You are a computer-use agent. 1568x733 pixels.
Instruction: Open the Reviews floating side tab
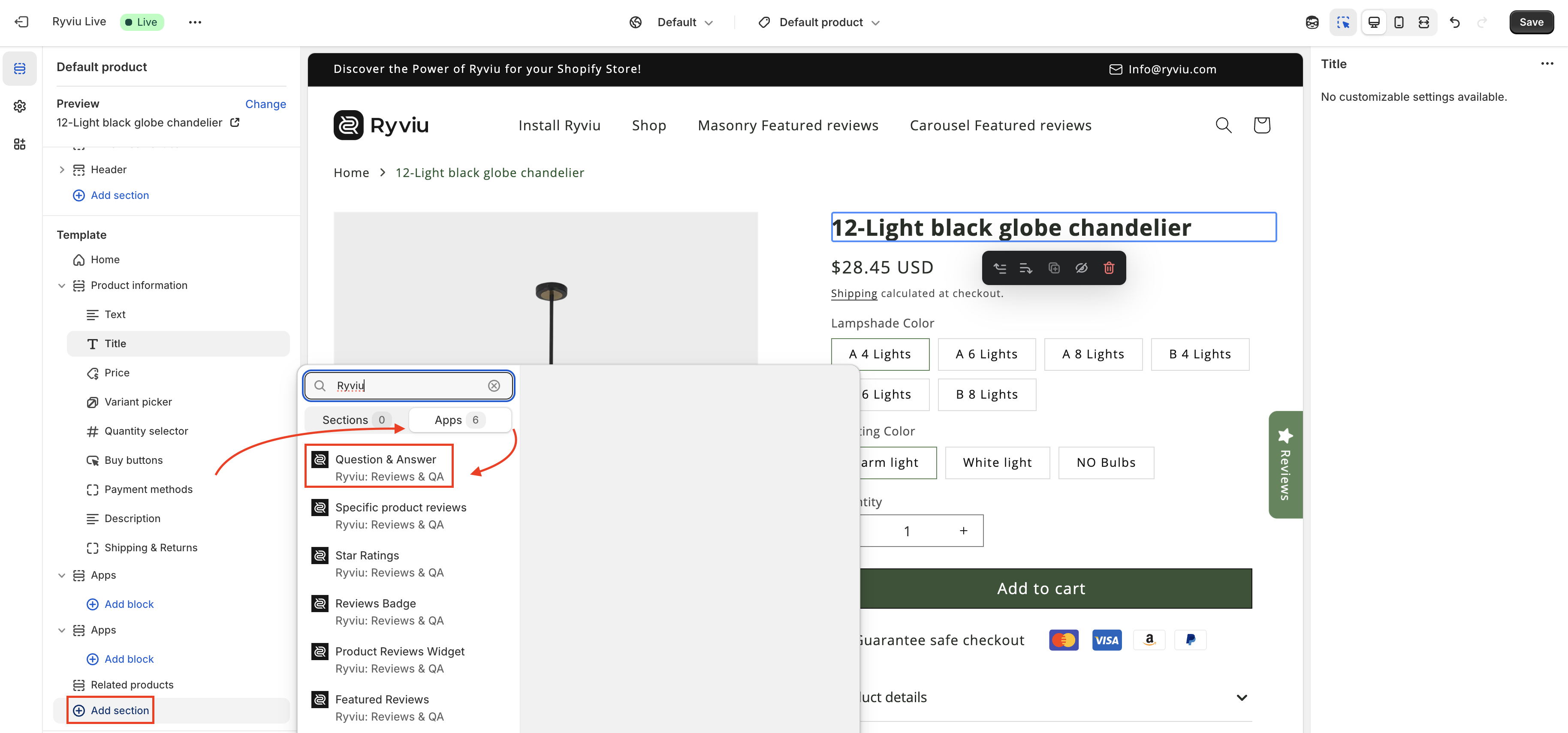[1285, 464]
